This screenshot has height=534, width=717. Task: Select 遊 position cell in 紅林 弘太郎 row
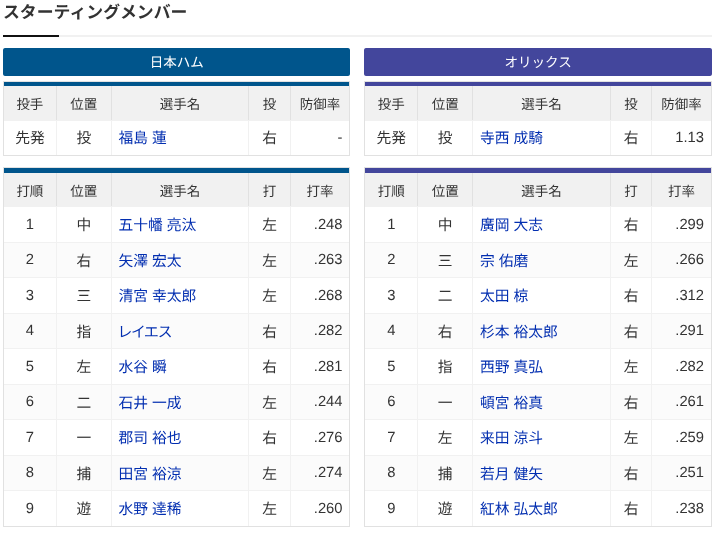445,508
